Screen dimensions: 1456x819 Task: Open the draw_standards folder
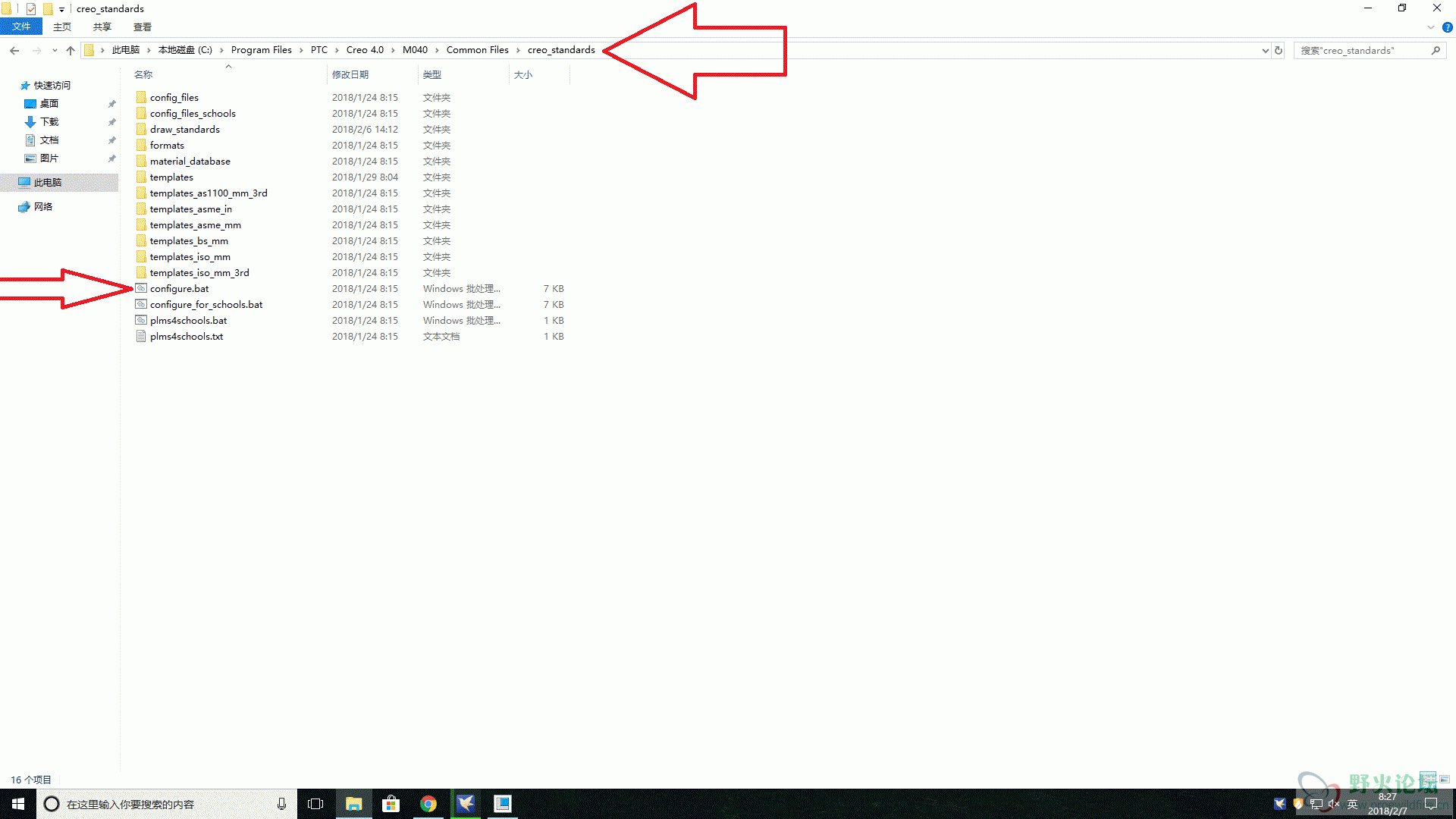[185, 129]
